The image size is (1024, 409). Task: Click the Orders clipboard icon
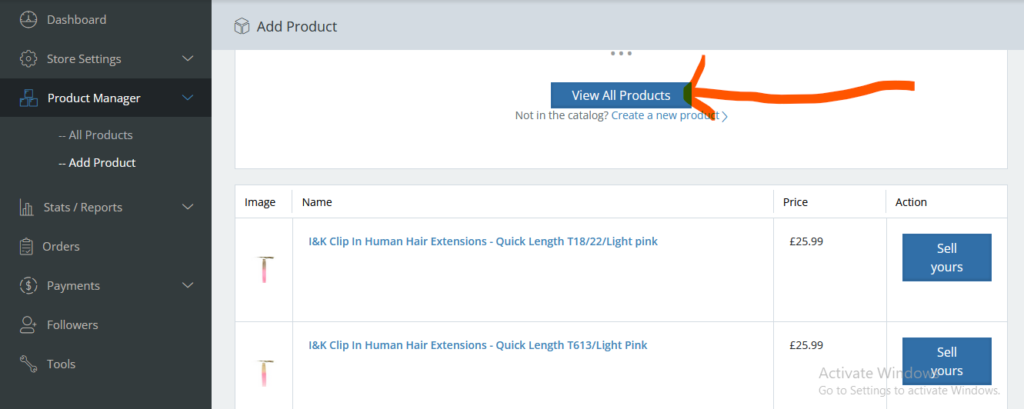pos(27,246)
